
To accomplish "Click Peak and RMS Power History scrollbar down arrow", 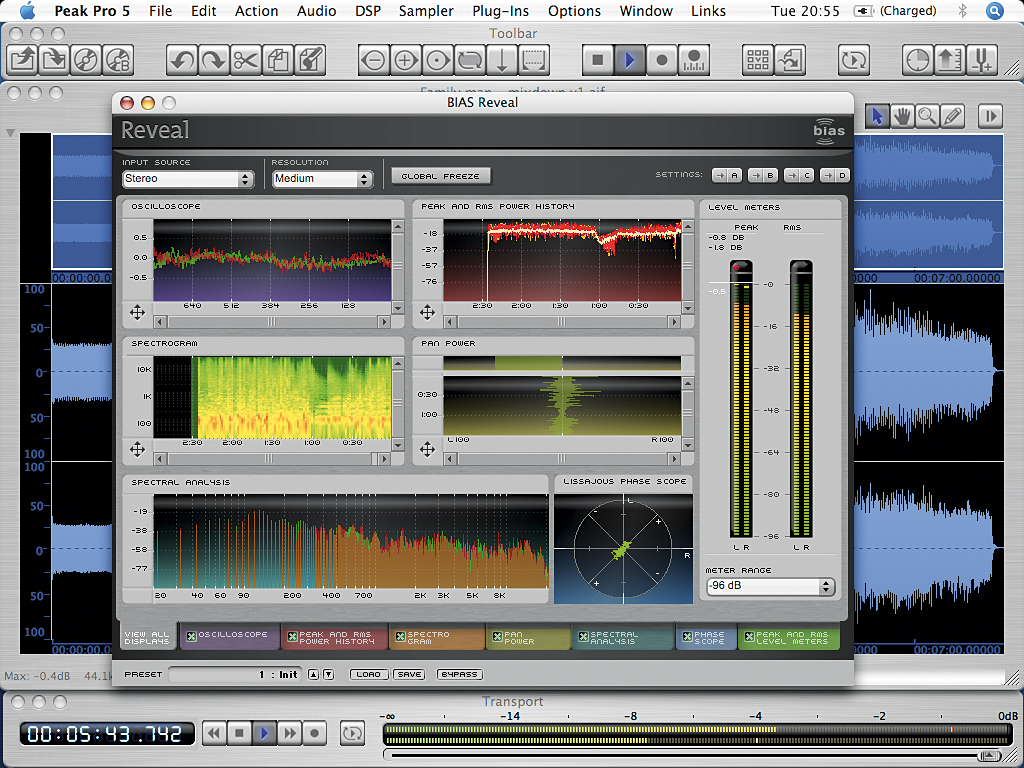I will (x=688, y=308).
